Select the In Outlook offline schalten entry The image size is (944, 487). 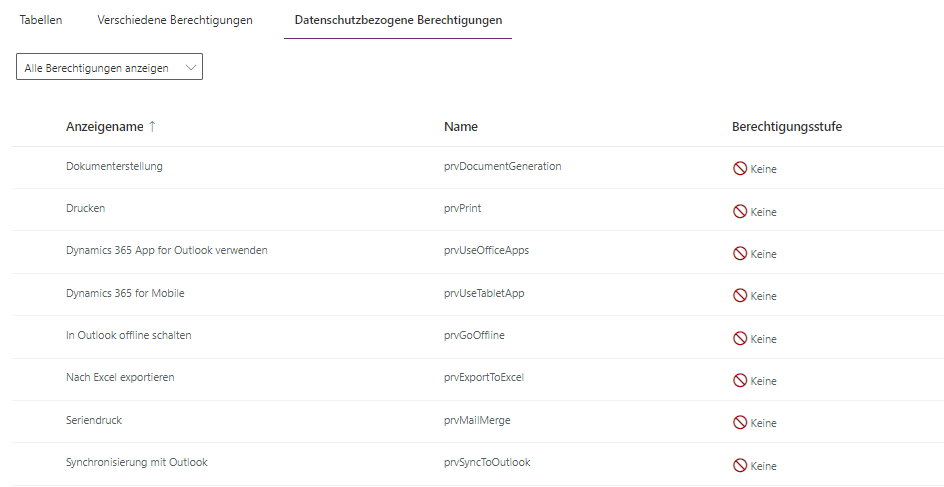click(128, 335)
